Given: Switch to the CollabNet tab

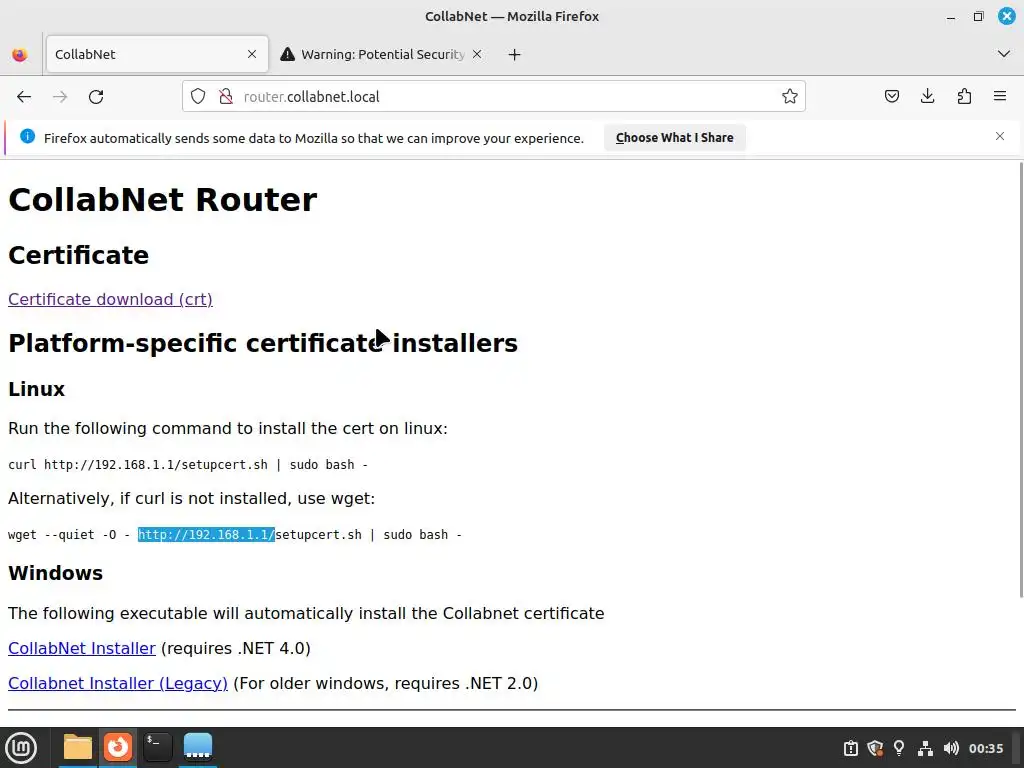Looking at the screenshot, I should click(x=157, y=54).
